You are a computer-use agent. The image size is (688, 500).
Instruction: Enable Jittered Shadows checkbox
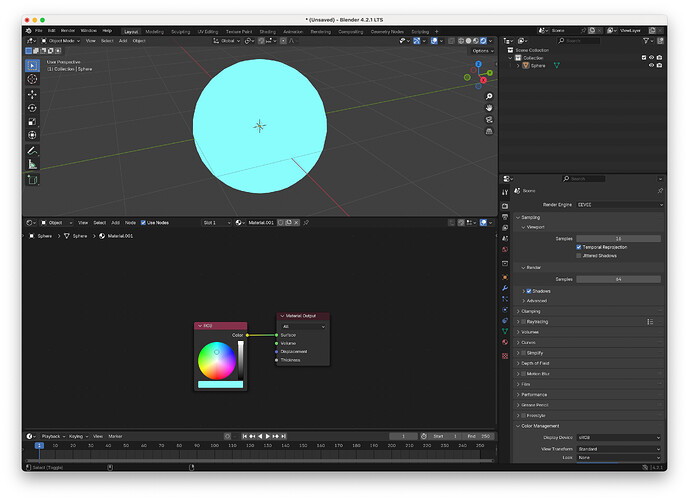point(579,256)
